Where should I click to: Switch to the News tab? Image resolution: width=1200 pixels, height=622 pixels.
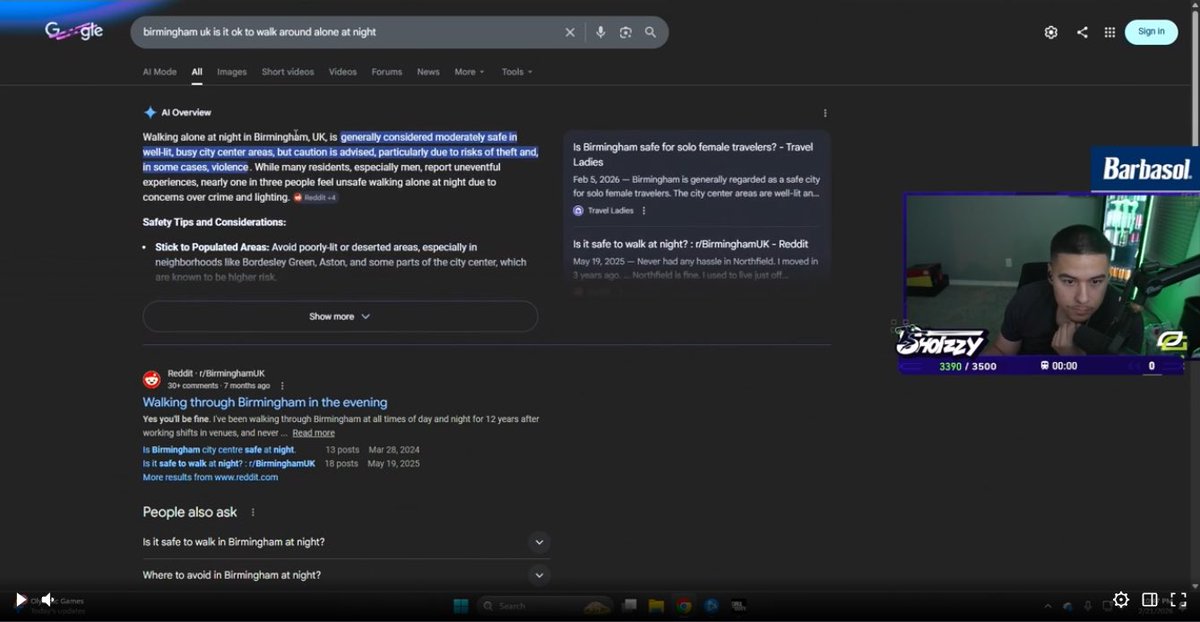pos(428,72)
